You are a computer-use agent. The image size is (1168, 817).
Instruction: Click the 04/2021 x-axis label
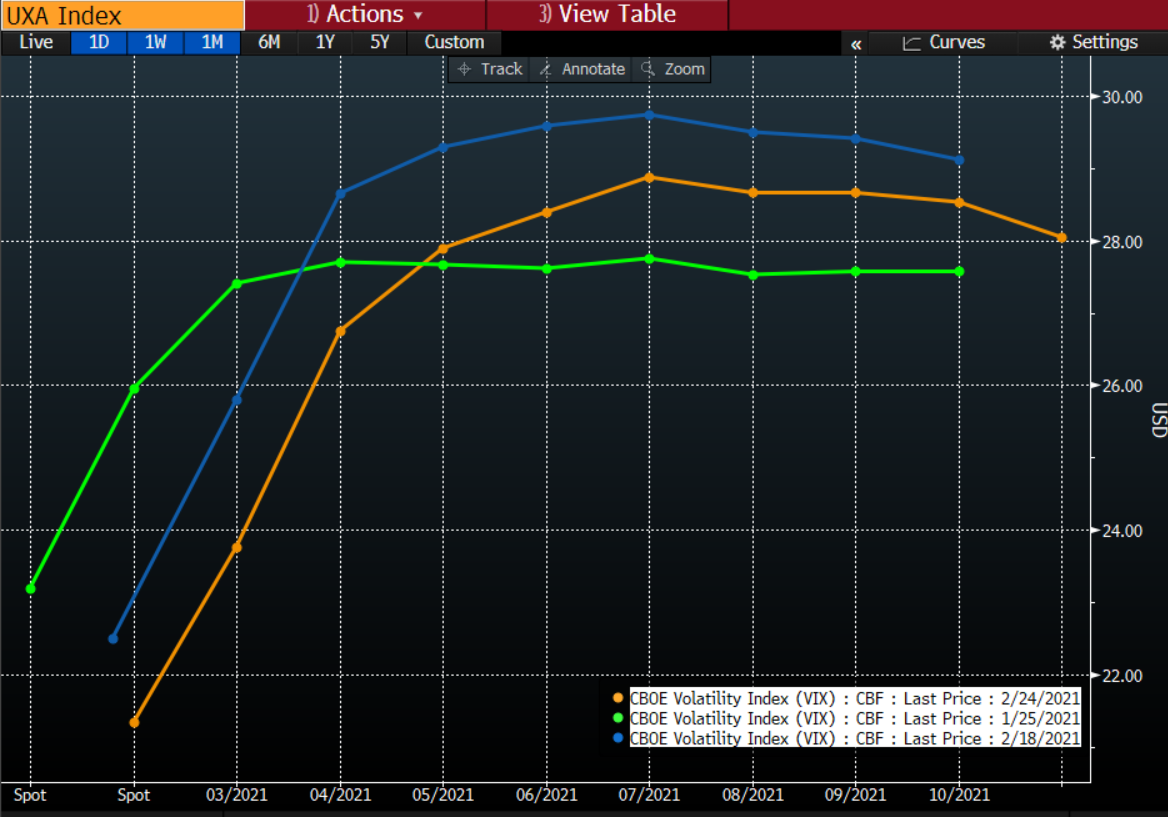[340, 795]
